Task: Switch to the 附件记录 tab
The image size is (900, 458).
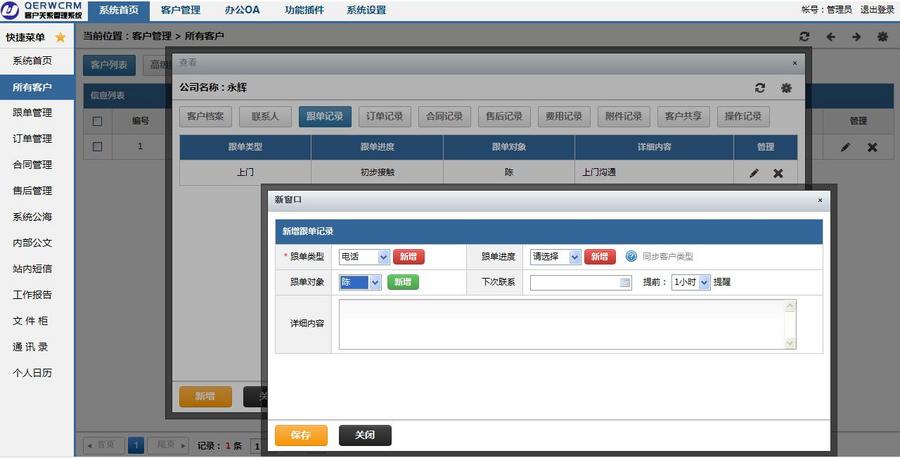Action: [x=623, y=116]
